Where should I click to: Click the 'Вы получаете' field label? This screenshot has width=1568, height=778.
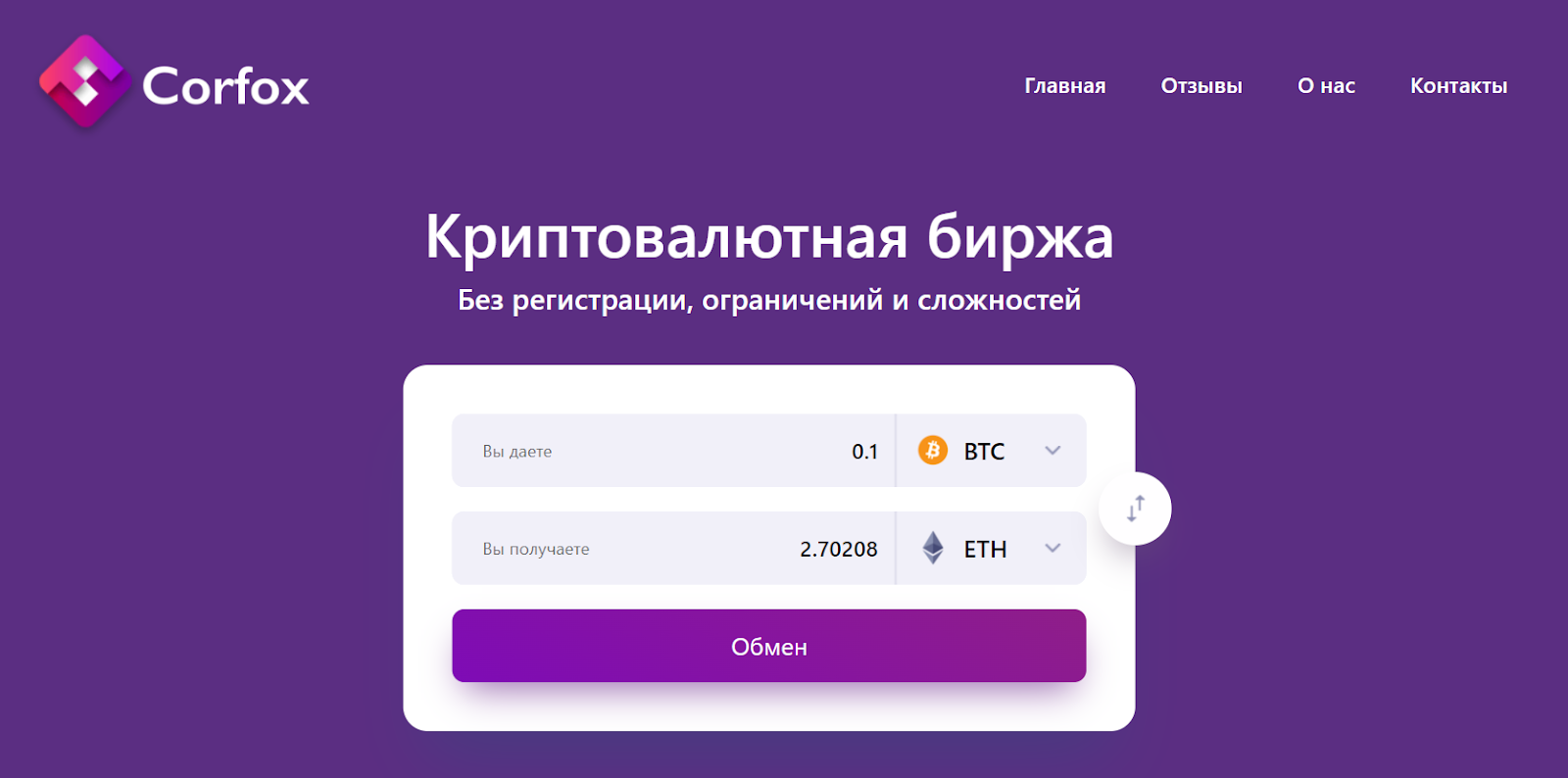(x=536, y=550)
